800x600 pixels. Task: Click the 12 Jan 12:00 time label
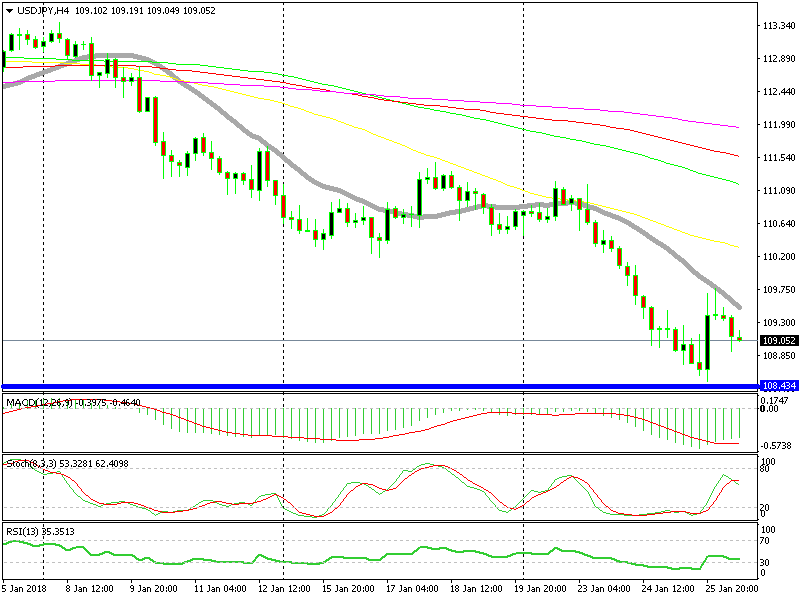[285, 588]
